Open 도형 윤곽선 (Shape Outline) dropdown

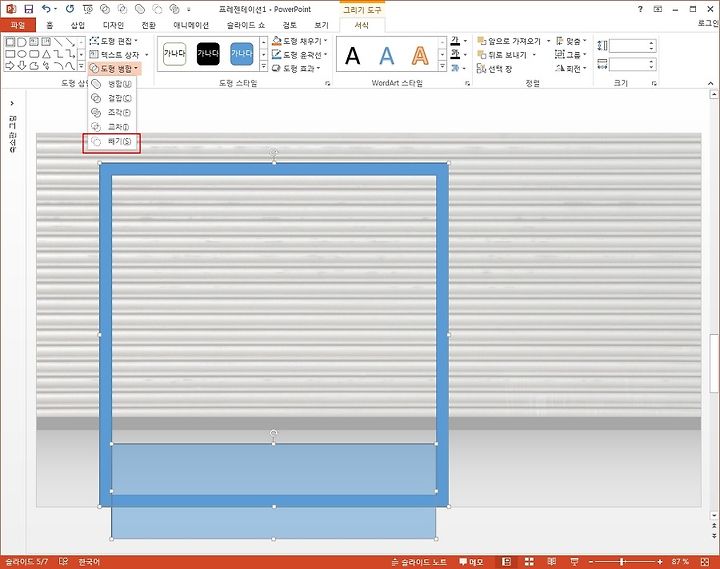300,55
